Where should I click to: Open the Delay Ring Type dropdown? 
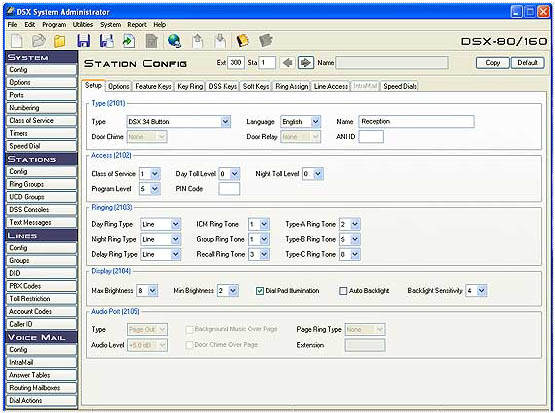click(175, 254)
